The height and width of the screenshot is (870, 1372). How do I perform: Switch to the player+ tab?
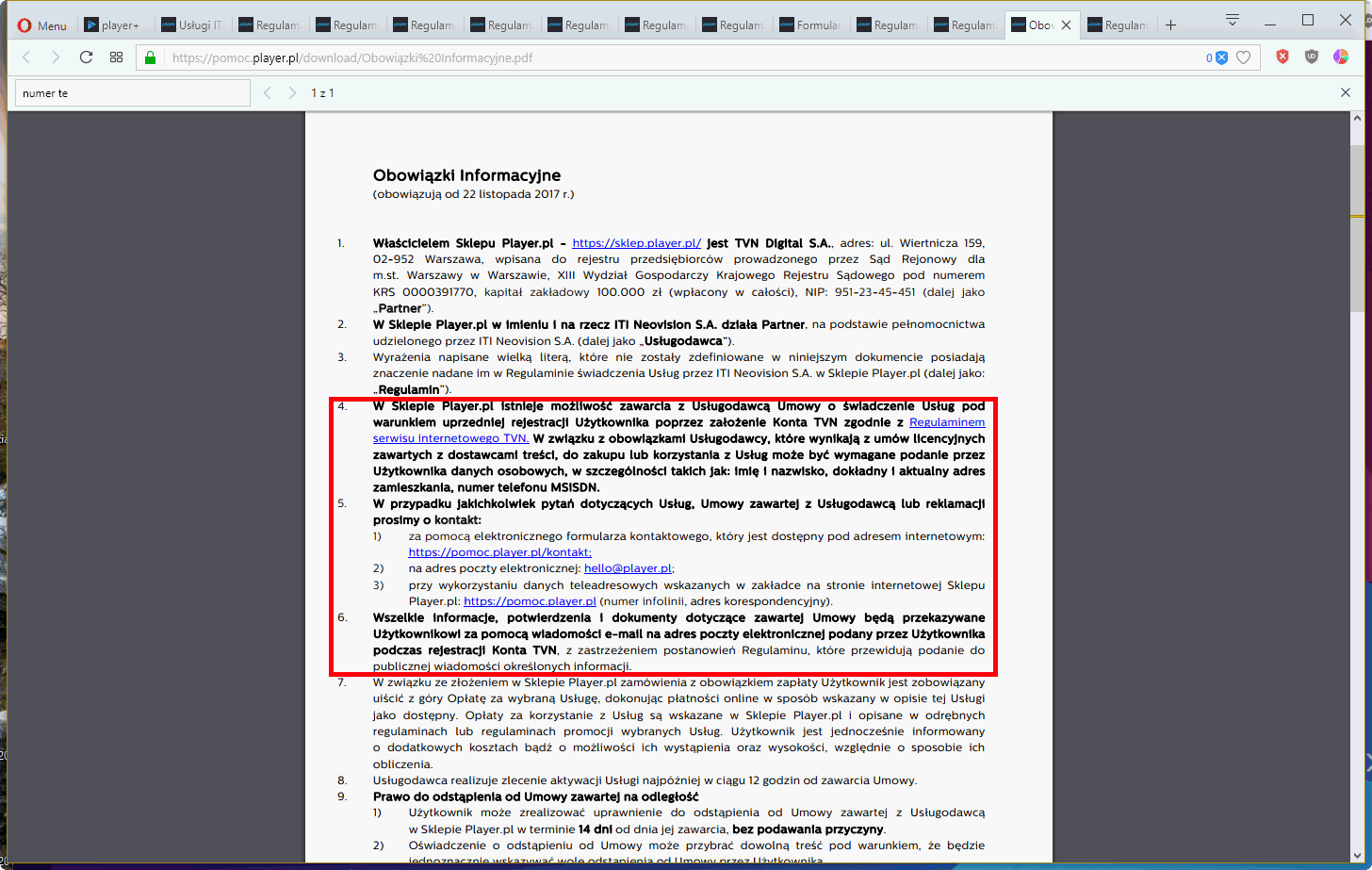click(x=114, y=25)
